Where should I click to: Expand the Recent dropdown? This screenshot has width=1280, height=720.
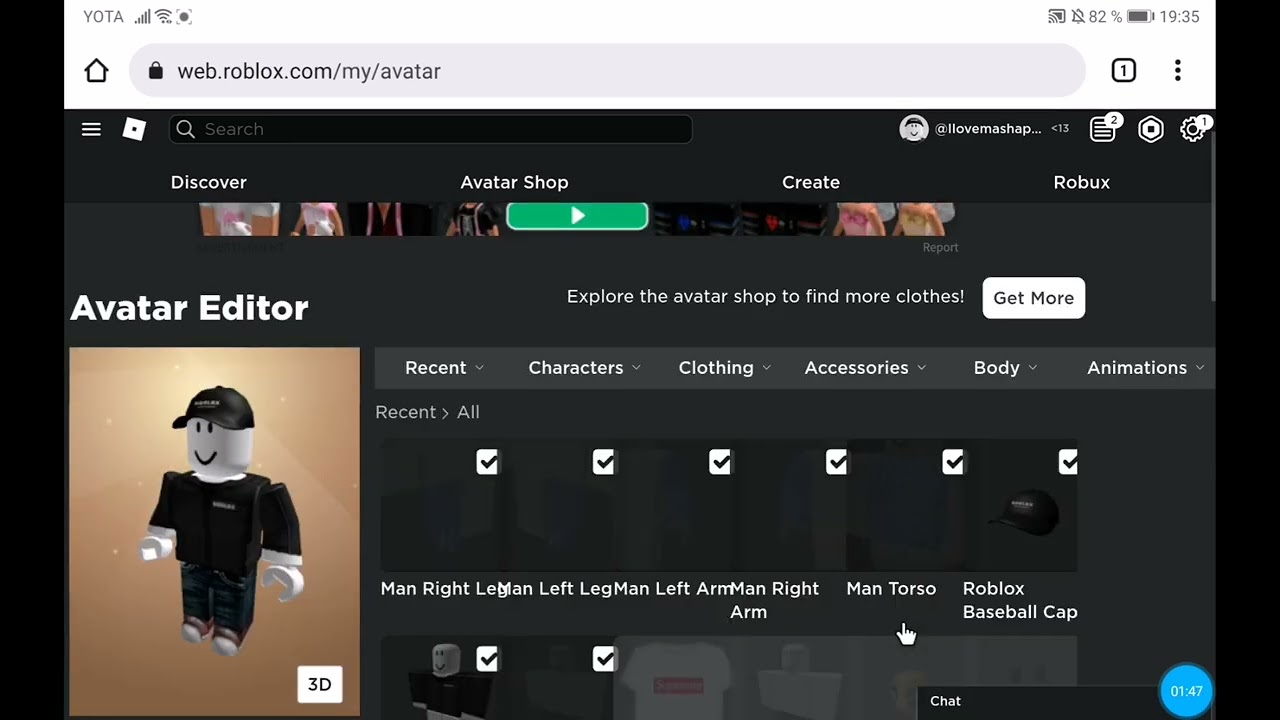(444, 368)
